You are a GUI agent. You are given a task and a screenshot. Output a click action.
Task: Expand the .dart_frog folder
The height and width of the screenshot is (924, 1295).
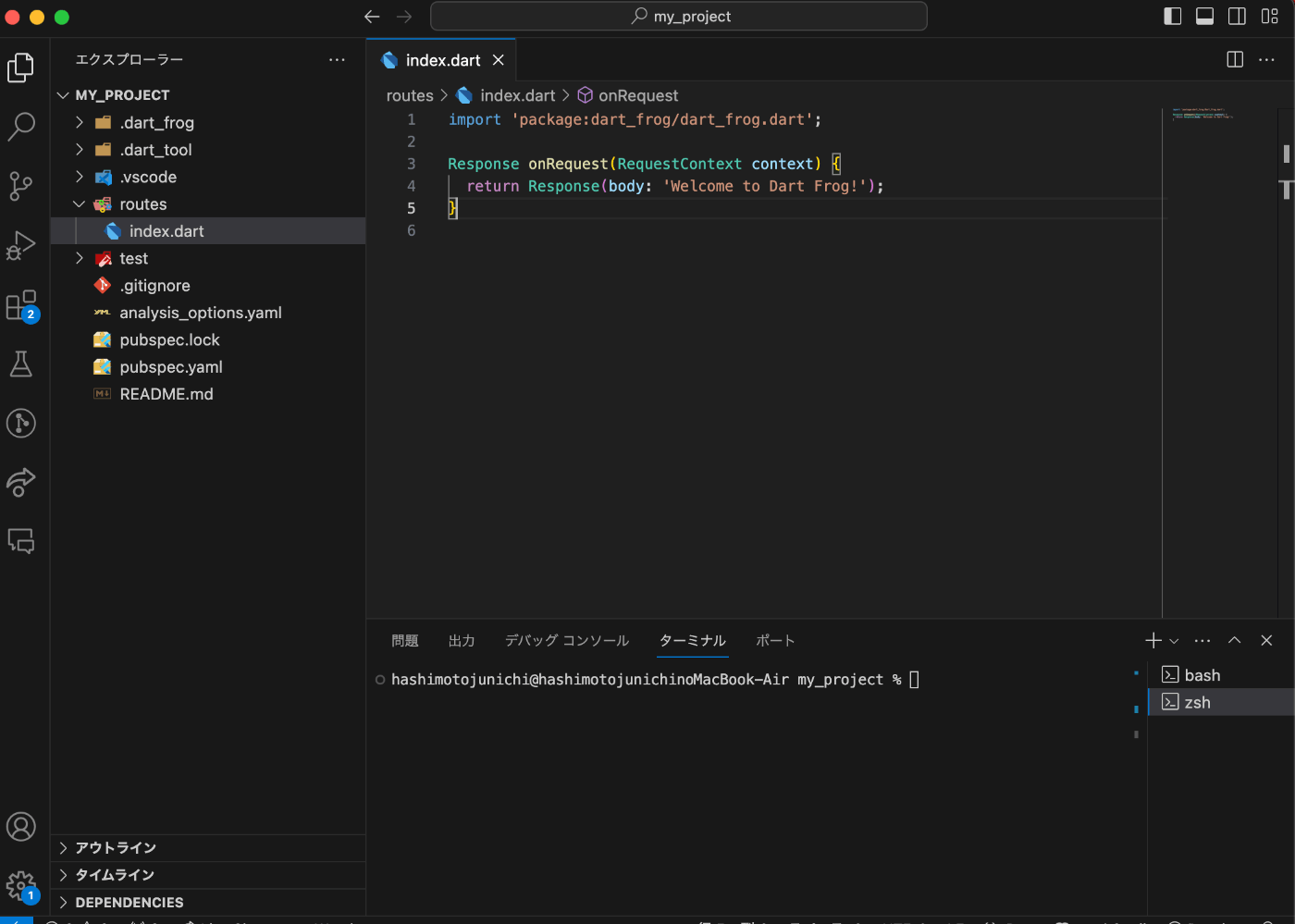click(x=156, y=122)
